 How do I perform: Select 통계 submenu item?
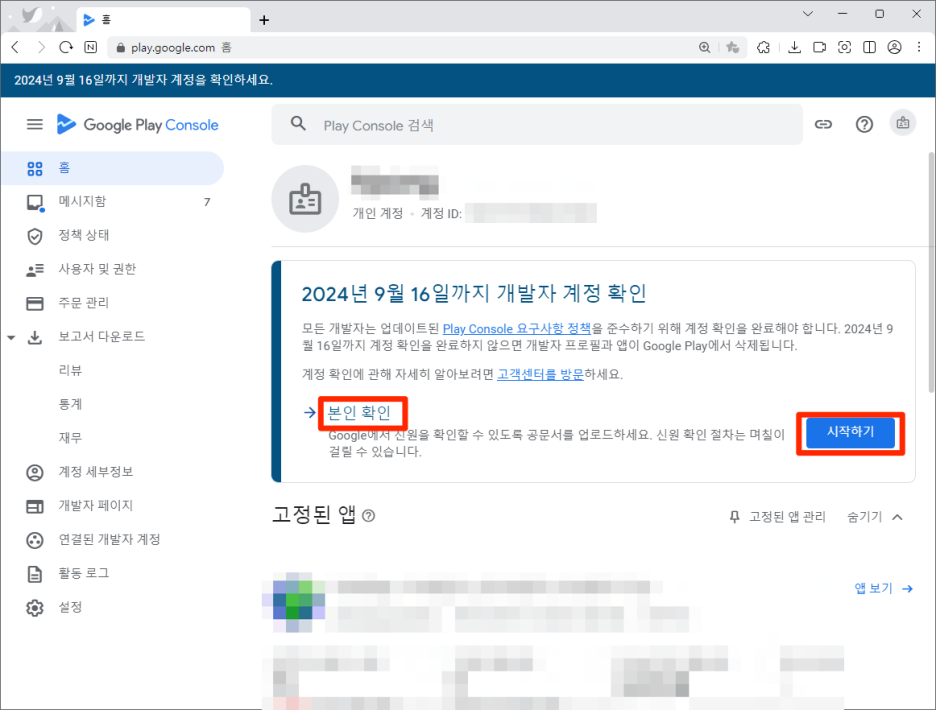pyautogui.click(x=70, y=404)
